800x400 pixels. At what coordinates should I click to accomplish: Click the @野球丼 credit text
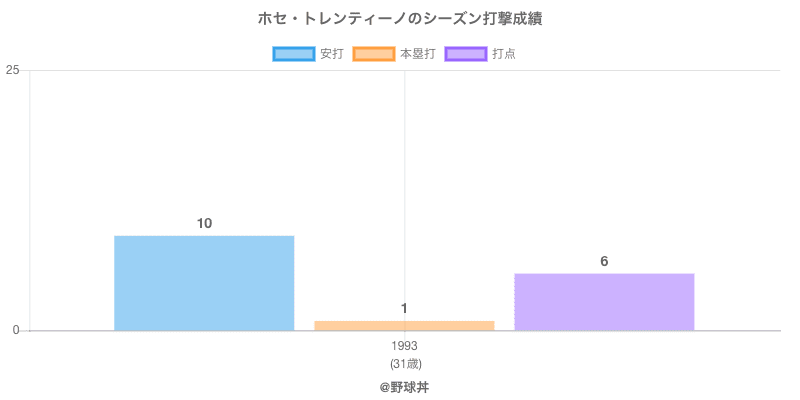point(404,386)
